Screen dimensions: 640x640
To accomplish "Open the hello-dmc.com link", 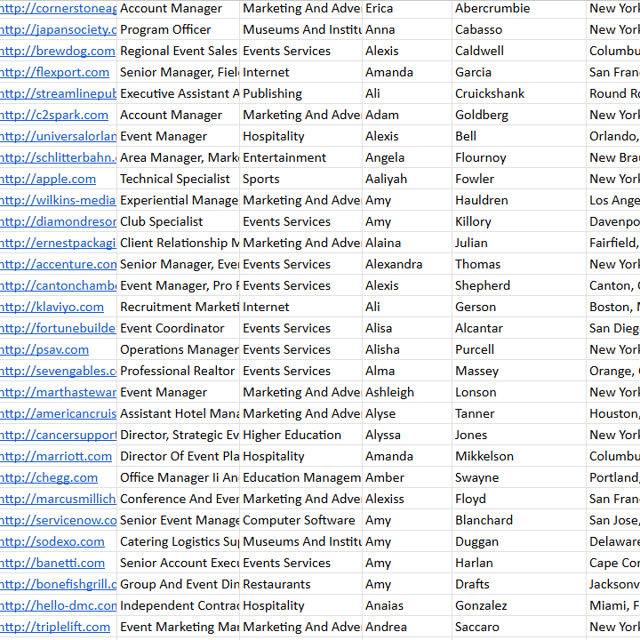I will click(x=58, y=606).
